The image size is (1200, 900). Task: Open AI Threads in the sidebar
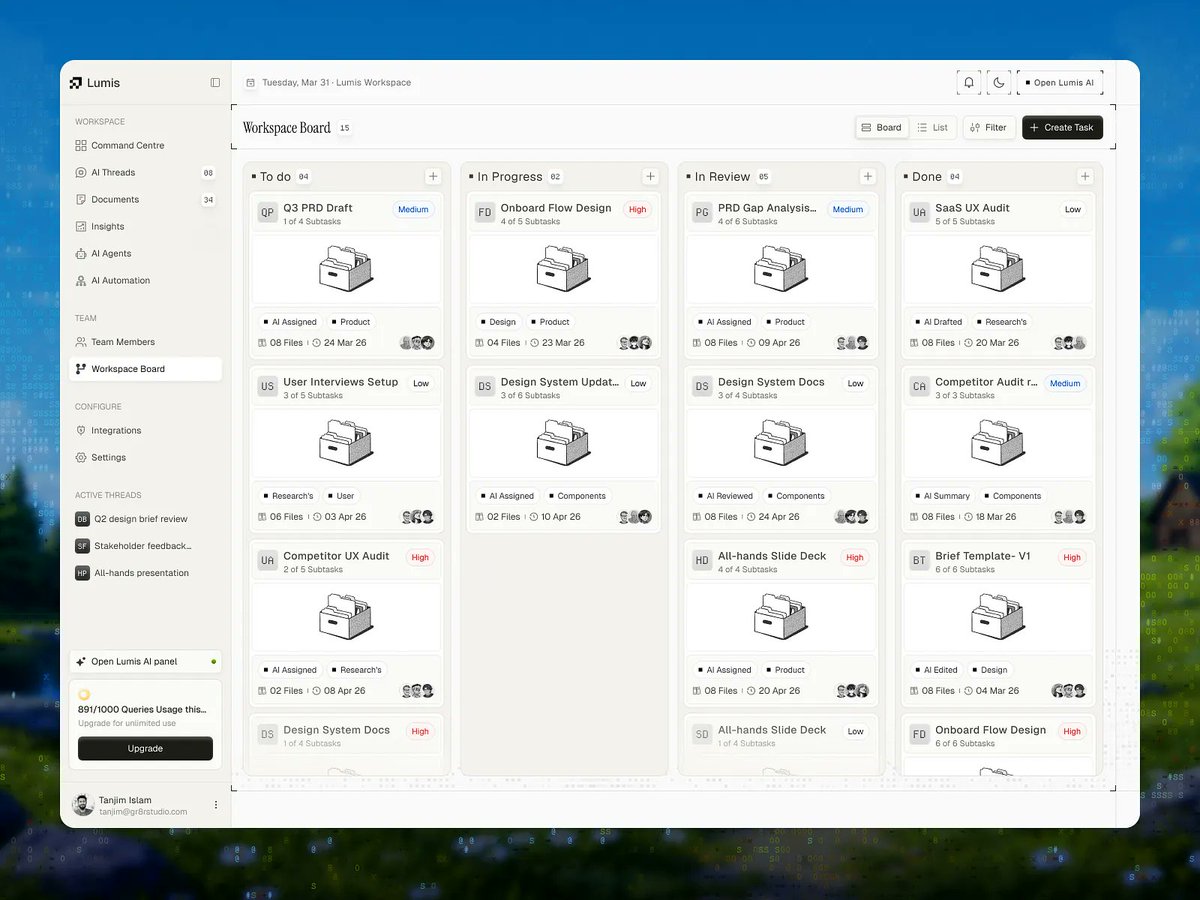145,173
